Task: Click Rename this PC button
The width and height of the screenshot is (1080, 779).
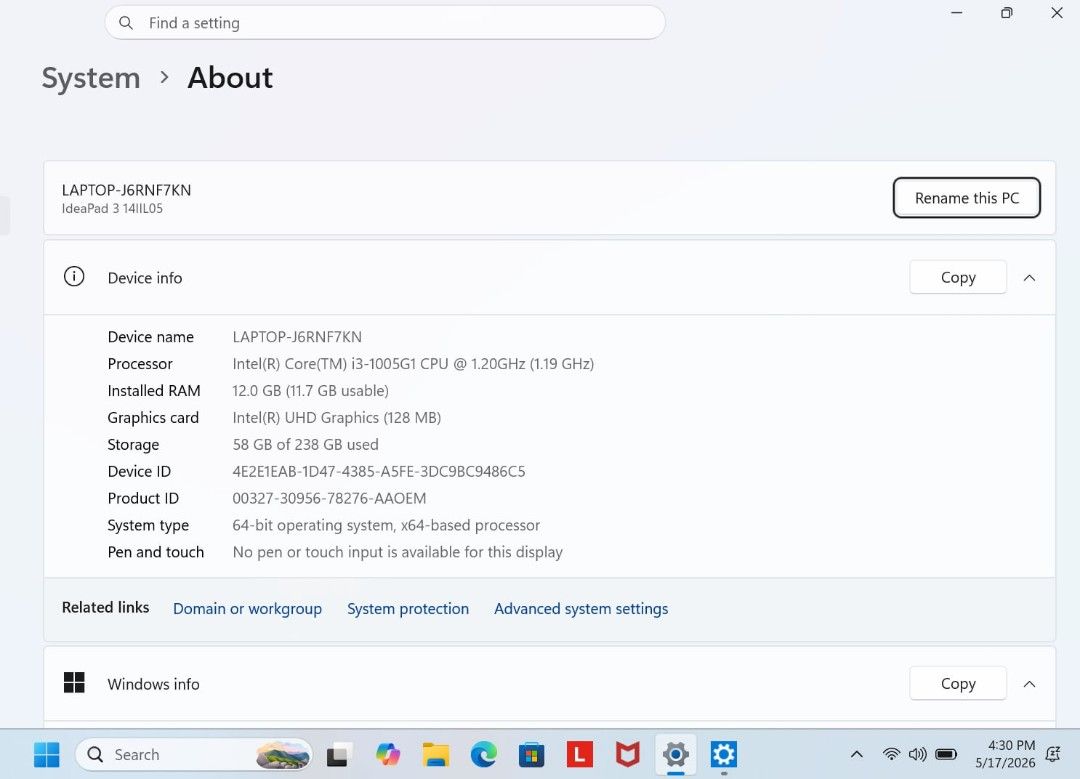Action: [966, 198]
